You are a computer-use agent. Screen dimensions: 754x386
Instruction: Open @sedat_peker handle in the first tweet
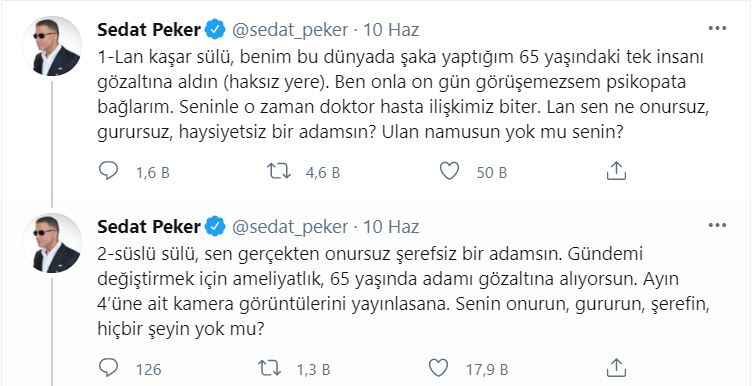tap(290, 30)
